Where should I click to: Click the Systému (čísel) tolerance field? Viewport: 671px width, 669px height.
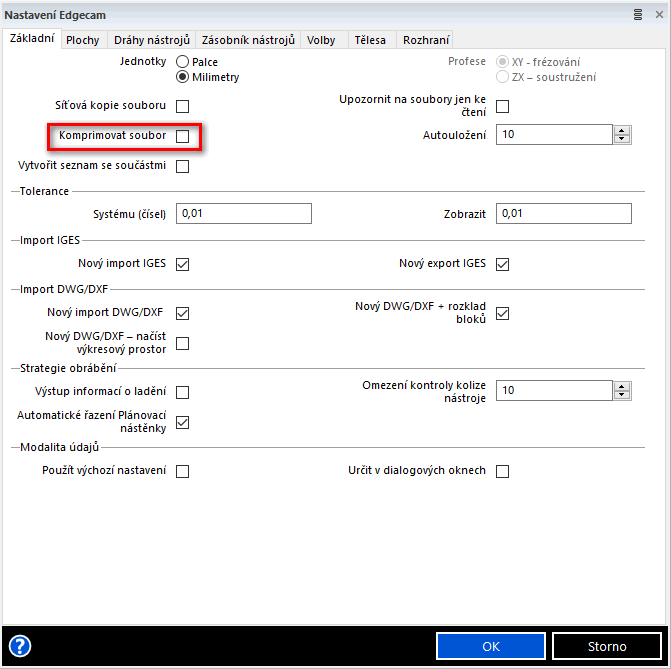click(244, 213)
